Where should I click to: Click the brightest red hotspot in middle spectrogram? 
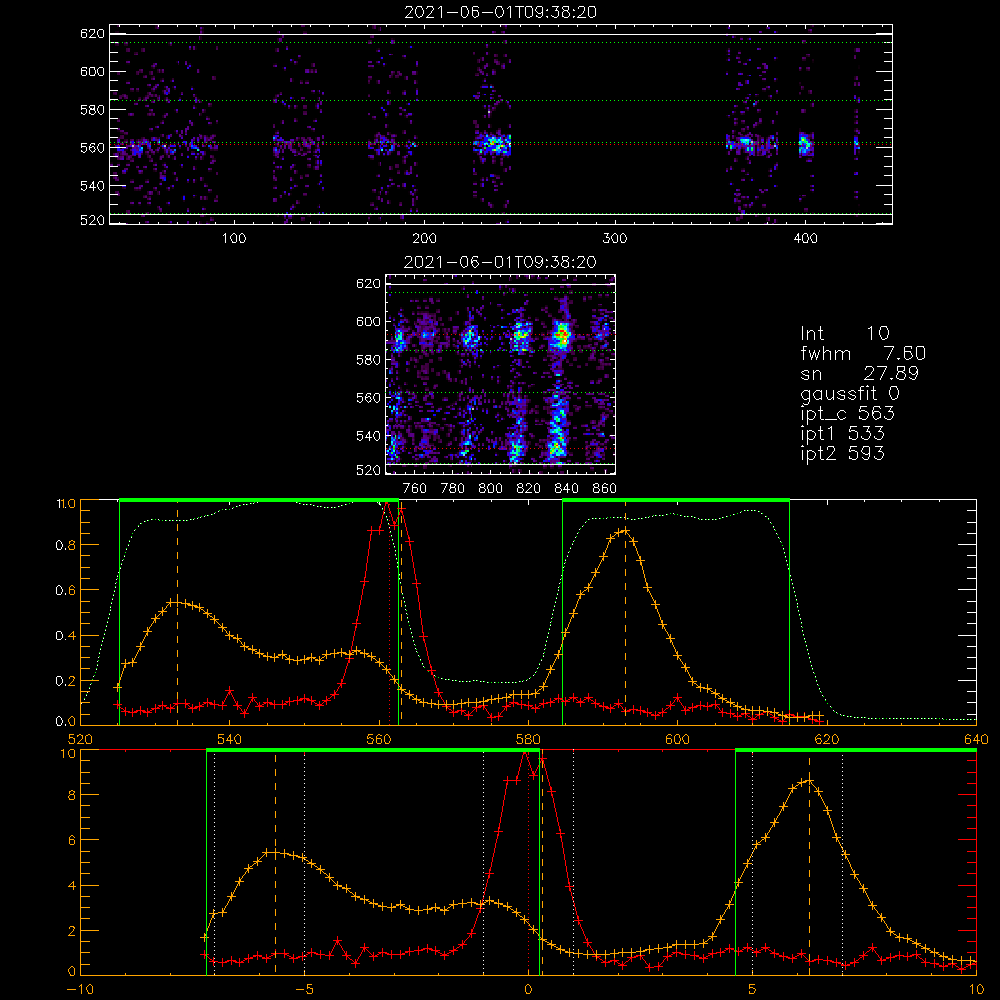[x=562, y=334]
